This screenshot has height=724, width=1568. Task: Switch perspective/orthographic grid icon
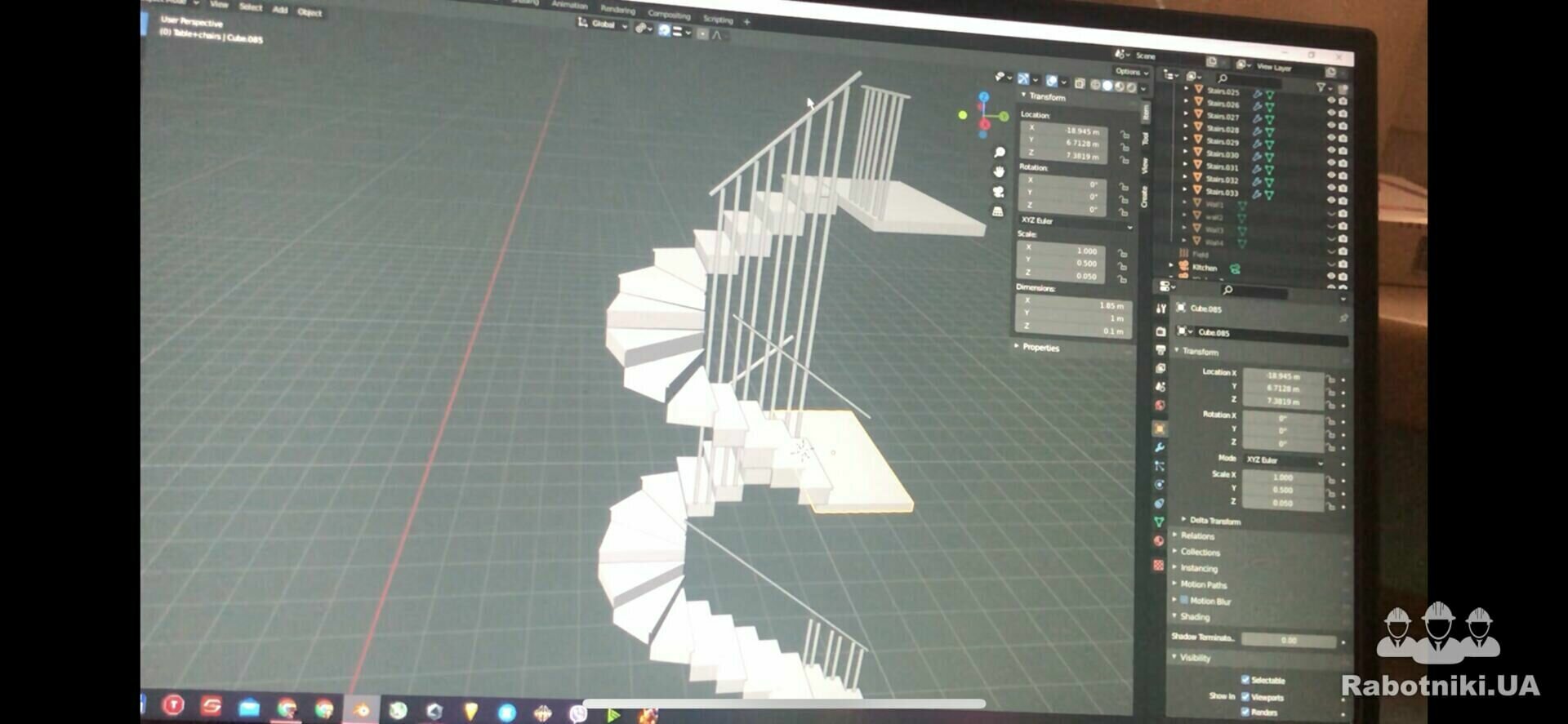(997, 211)
